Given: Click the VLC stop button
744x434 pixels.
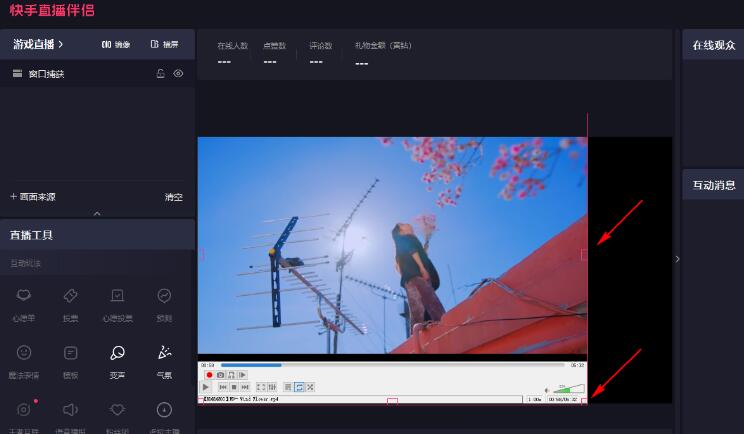Looking at the screenshot, I should 233,388.
